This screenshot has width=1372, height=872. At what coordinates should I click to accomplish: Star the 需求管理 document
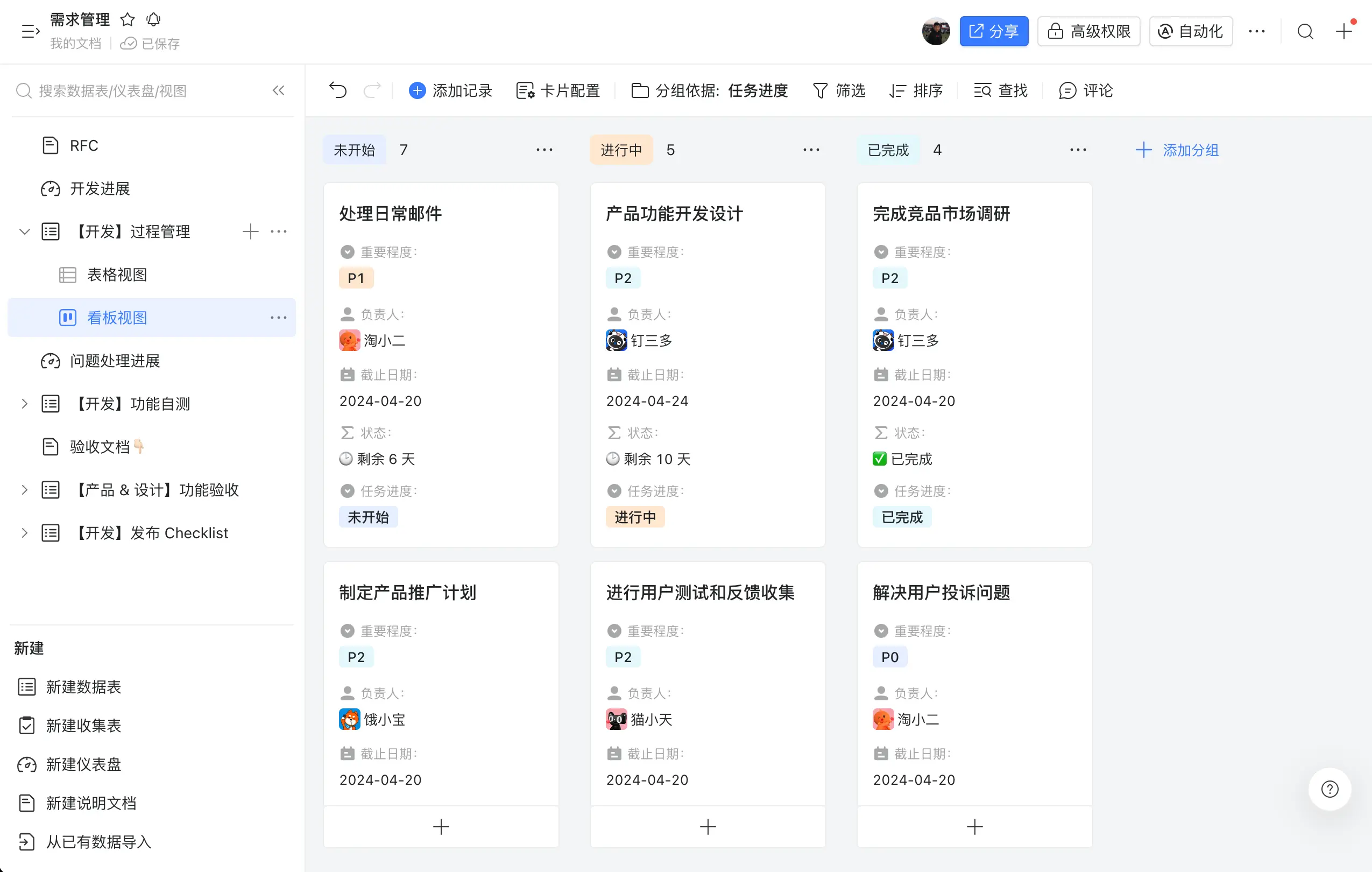(x=128, y=20)
